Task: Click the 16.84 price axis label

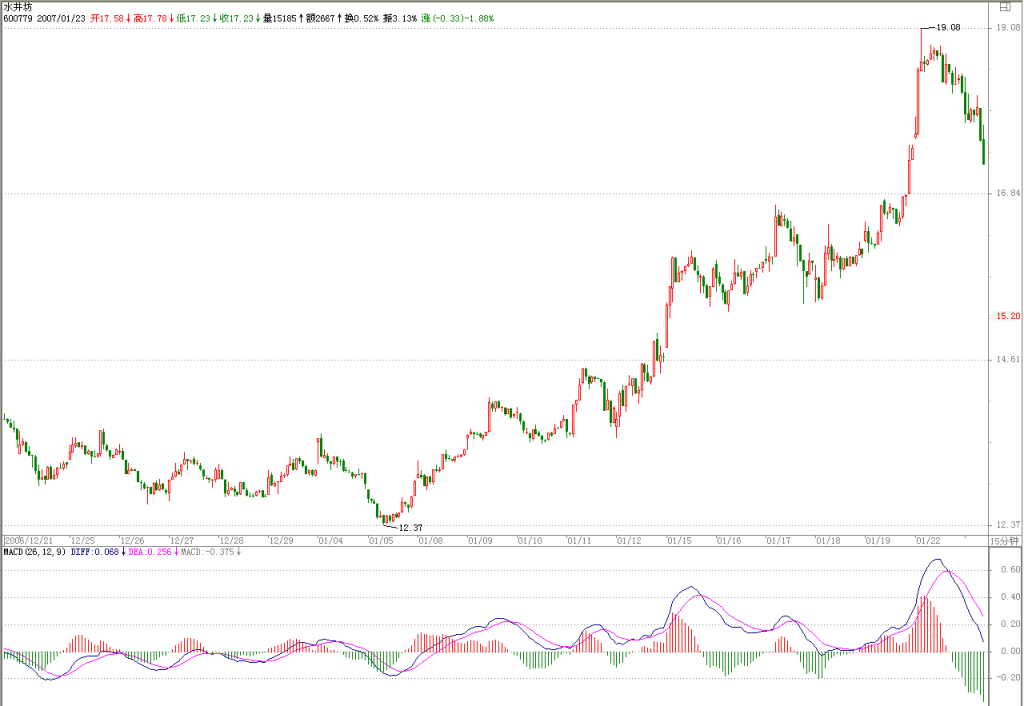Action: 1008,193
